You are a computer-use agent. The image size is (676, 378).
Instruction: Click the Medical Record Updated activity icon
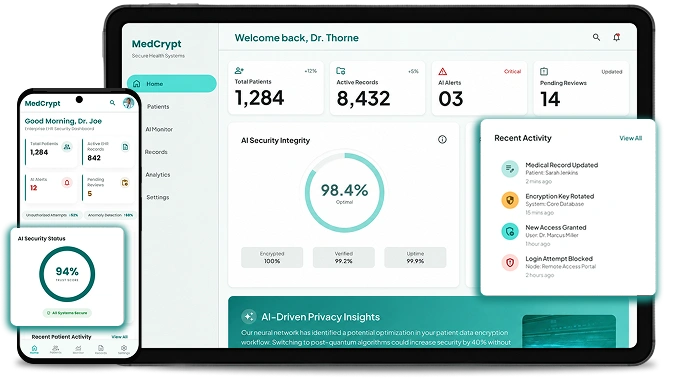(510, 169)
